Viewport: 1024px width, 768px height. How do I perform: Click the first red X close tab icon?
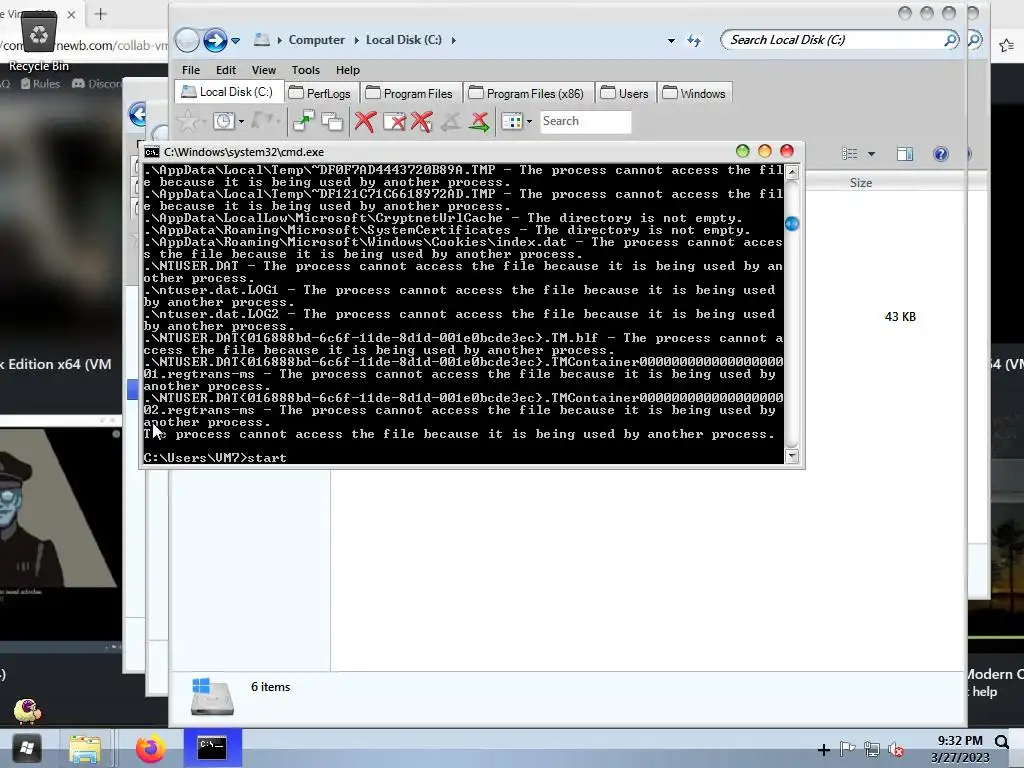pos(365,121)
